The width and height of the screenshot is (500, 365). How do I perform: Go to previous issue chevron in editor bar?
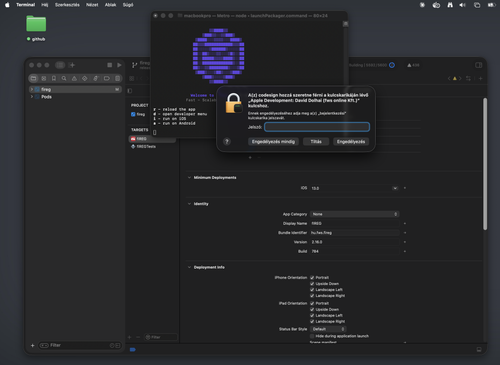[449, 78]
